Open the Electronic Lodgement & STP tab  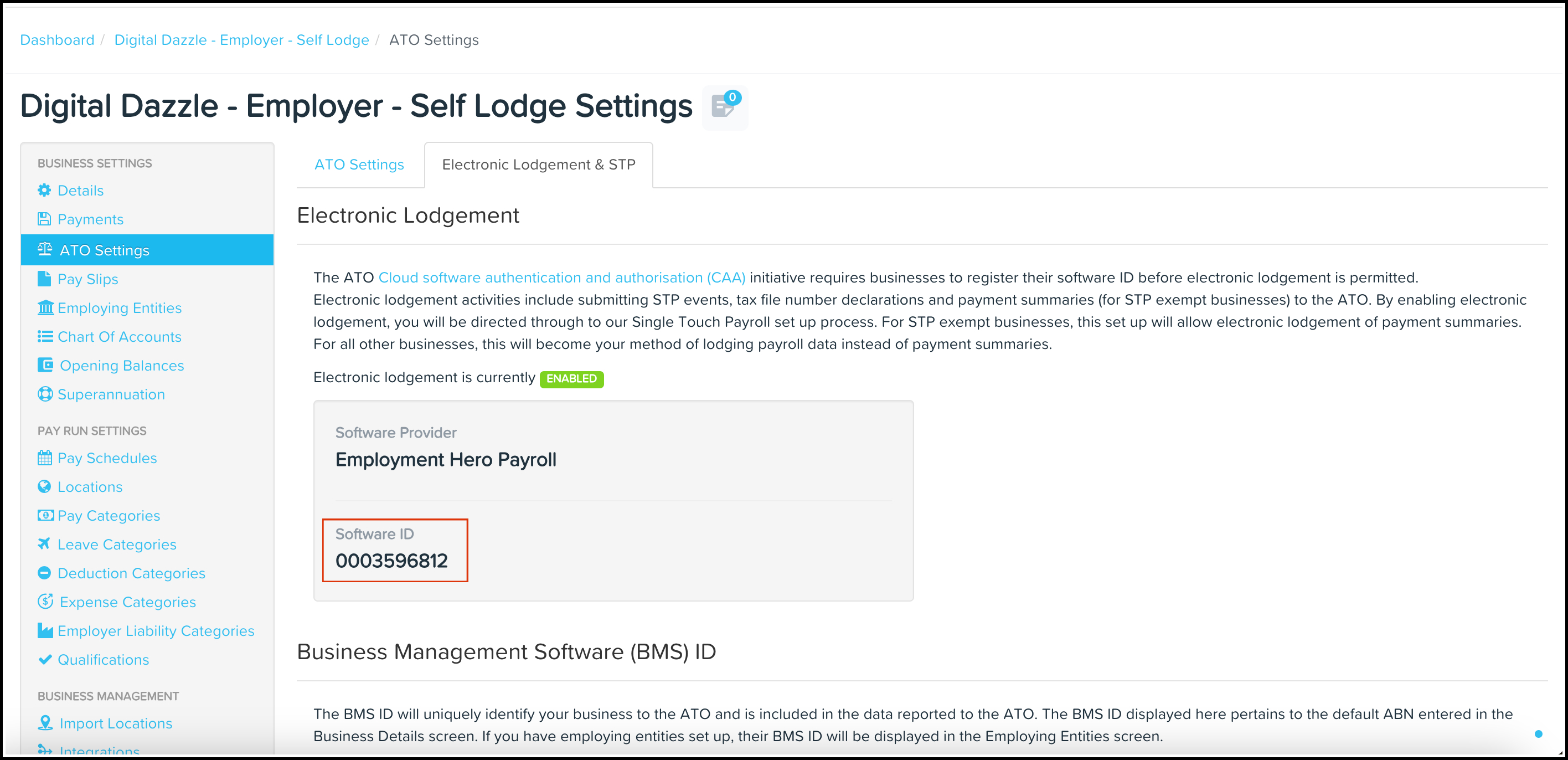(x=538, y=165)
